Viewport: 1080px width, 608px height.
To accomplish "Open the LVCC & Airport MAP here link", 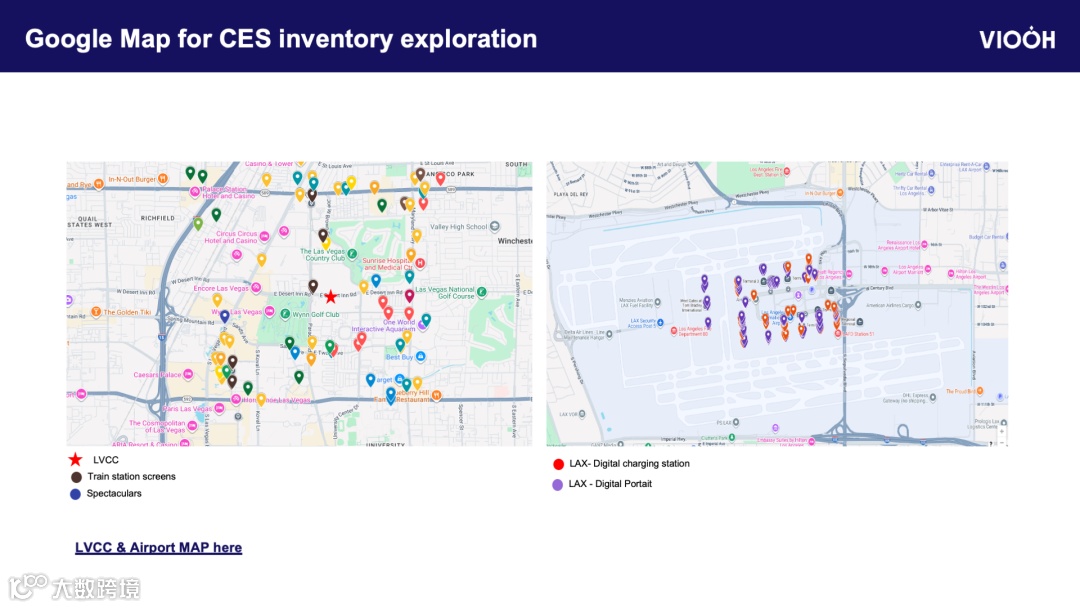I will tap(158, 547).
